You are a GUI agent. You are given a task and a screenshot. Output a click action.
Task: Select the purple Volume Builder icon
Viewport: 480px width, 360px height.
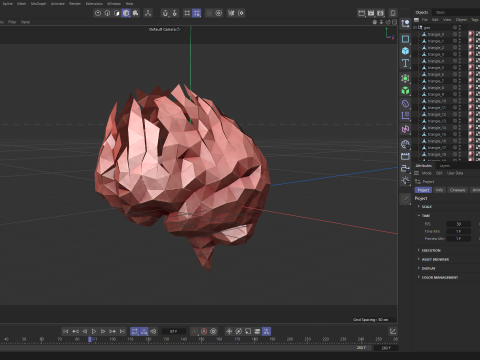tap(405, 104)
